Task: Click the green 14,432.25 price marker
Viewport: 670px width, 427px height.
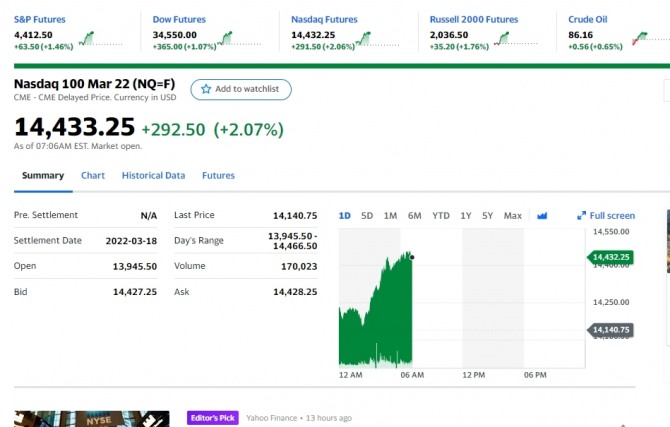Action: (610, 257)
